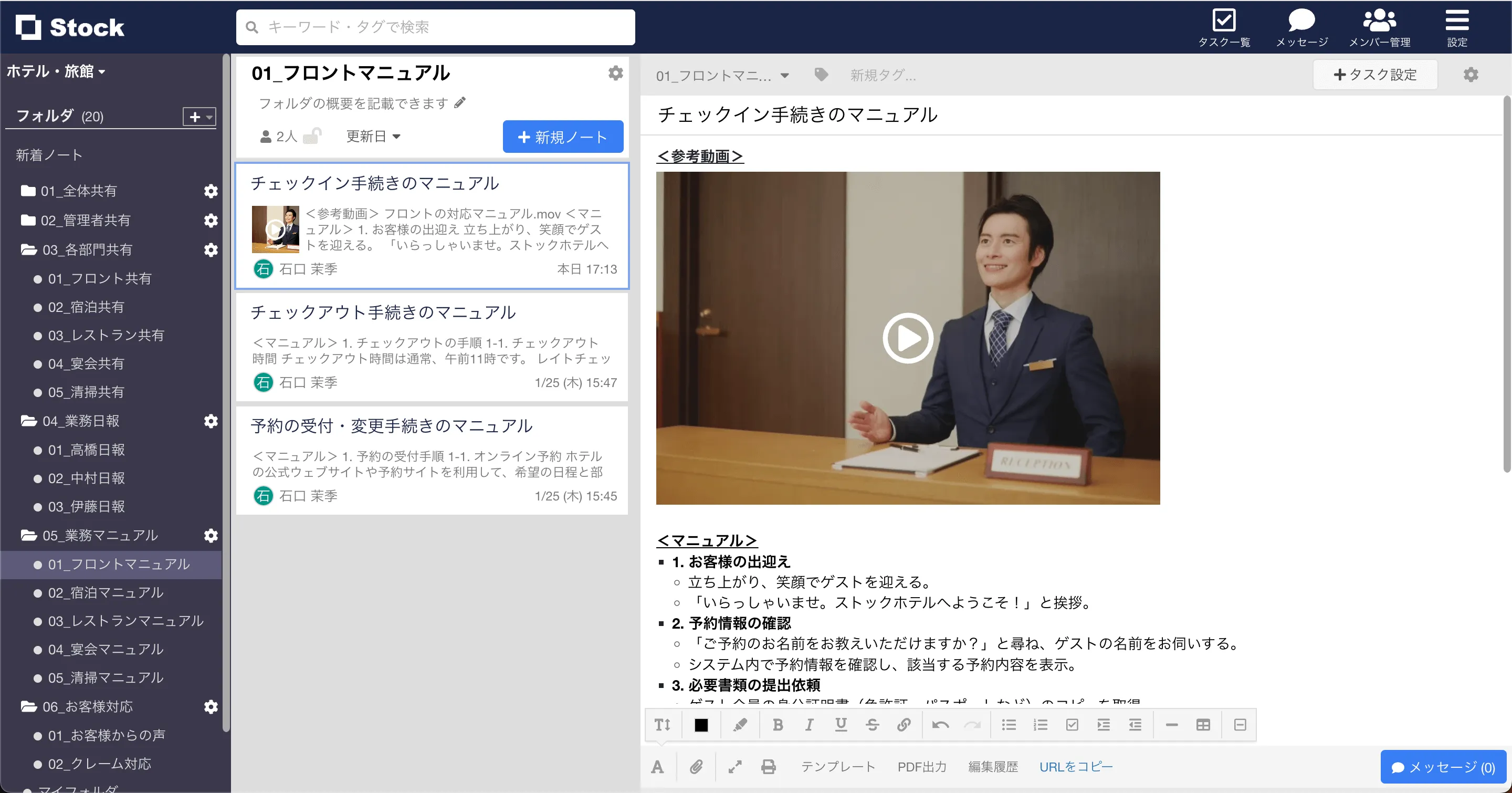The height and width of the screenshot is (793, 1512).
Task: Click the print icon in bottom toolbar
Action: pos(768,767)
